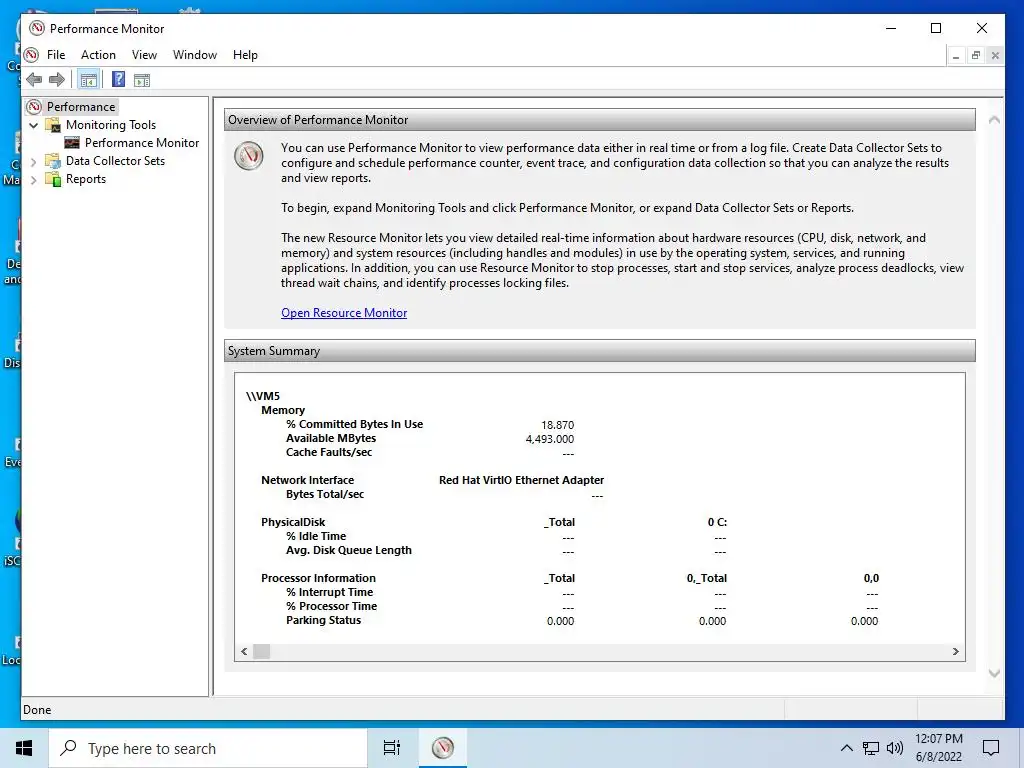Open the Help menu
Viewport: 1024px width, 768px height.
pyautogui.click(x=246, y=55)
